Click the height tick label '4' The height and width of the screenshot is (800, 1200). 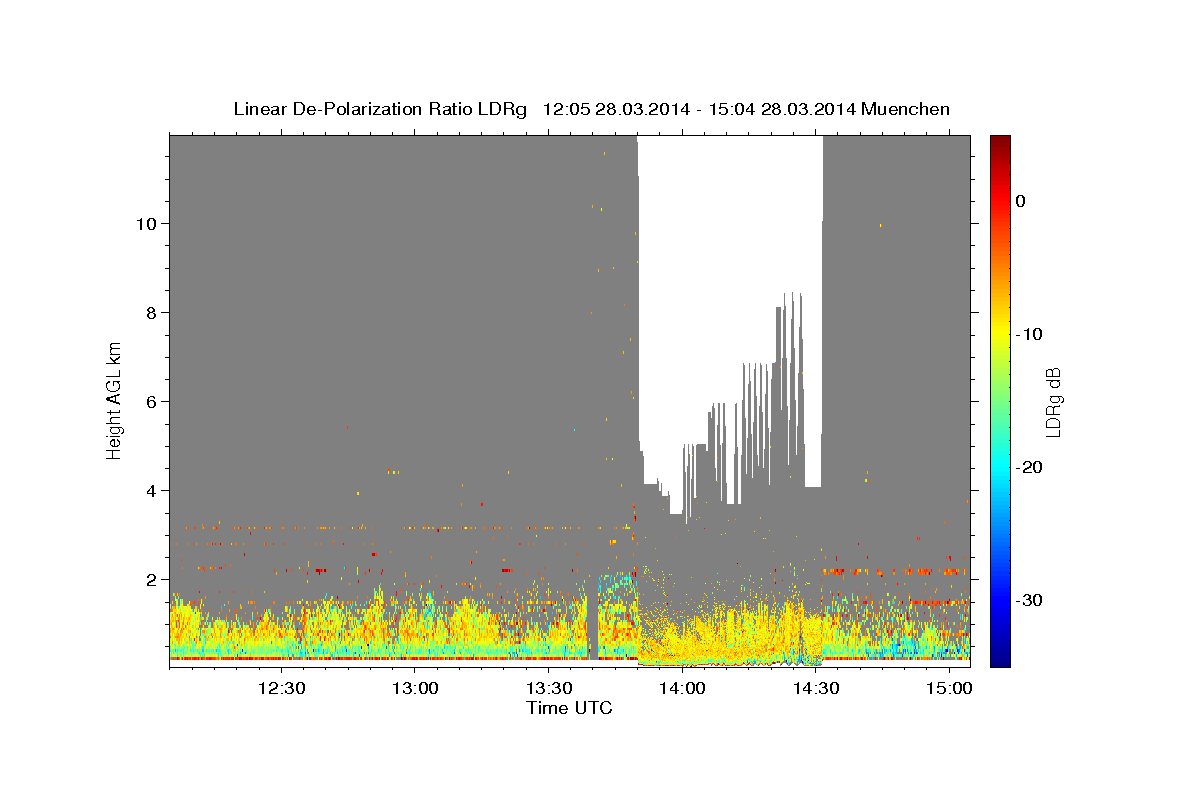coord(151,490)
